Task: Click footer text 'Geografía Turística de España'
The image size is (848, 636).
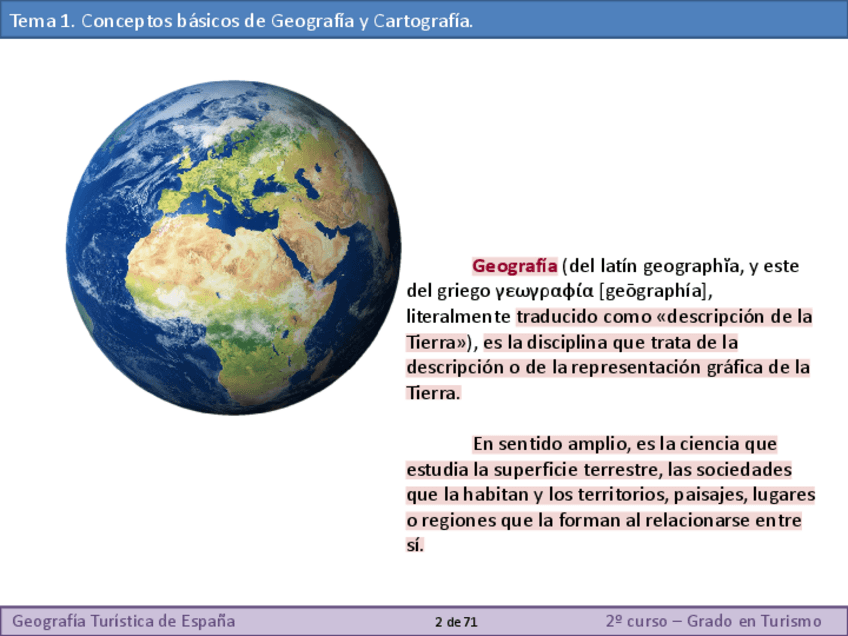Action: pos(124,621)
